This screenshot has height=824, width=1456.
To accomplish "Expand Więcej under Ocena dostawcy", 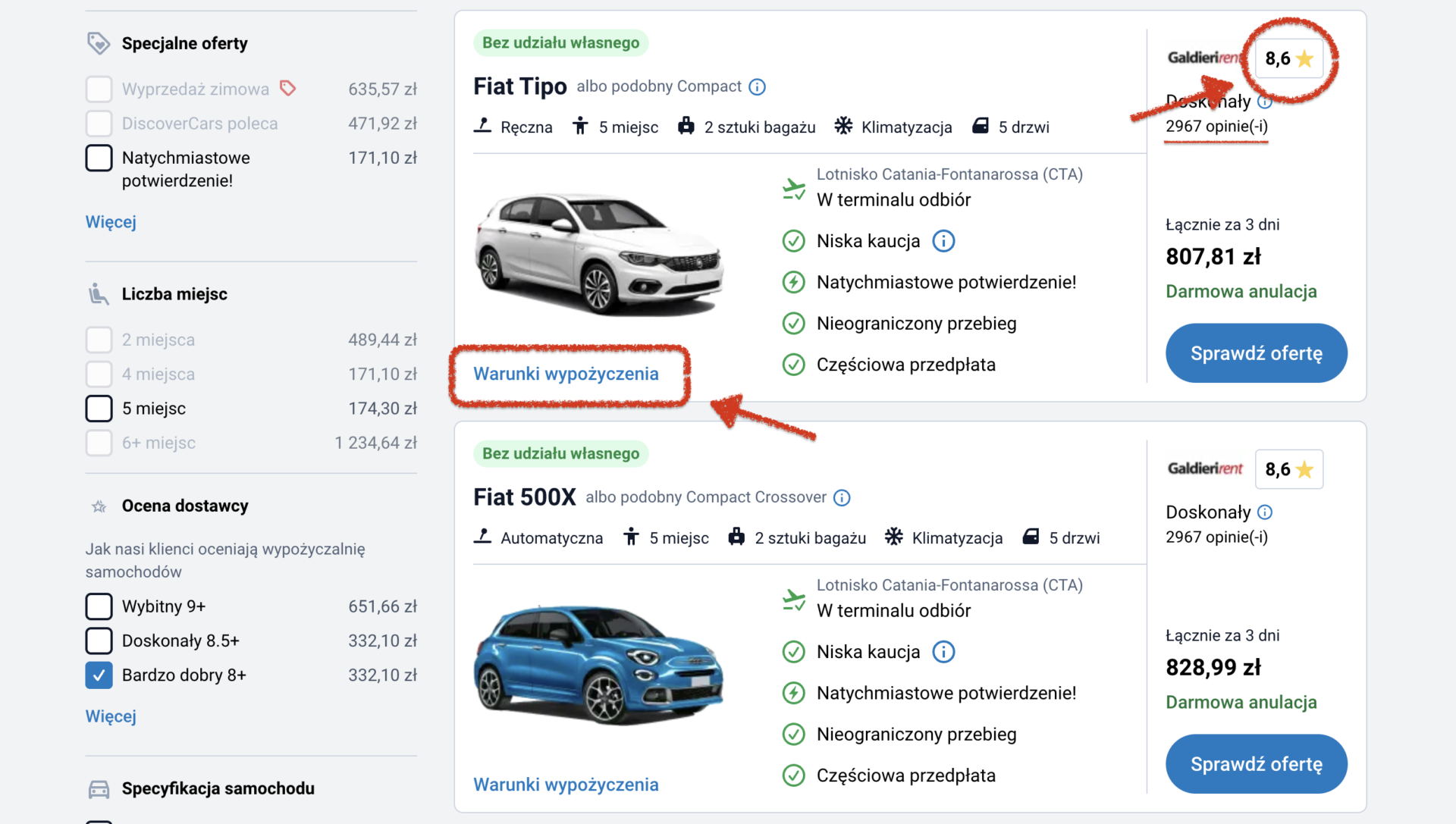I will [x=111, y=716].
